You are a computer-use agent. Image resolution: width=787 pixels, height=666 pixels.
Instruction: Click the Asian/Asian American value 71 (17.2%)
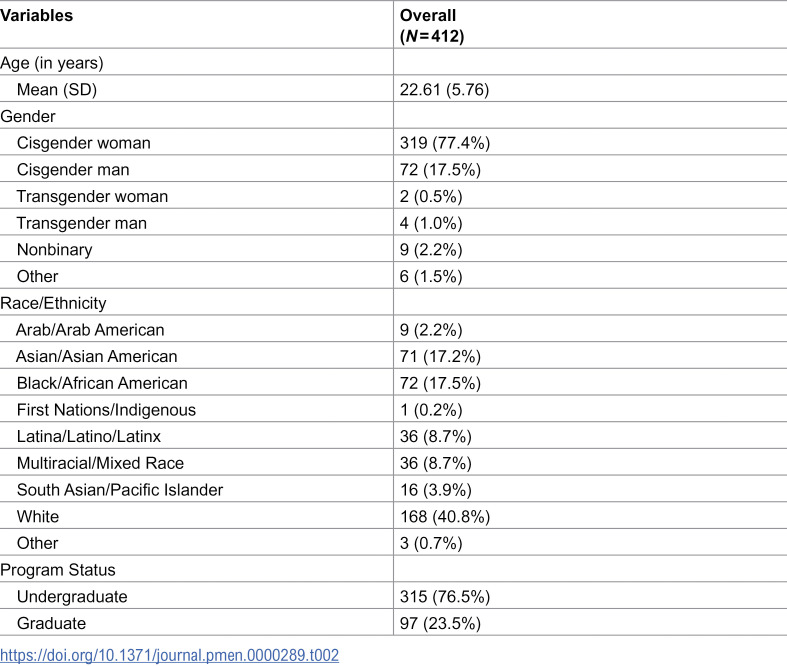pos(440,356)
